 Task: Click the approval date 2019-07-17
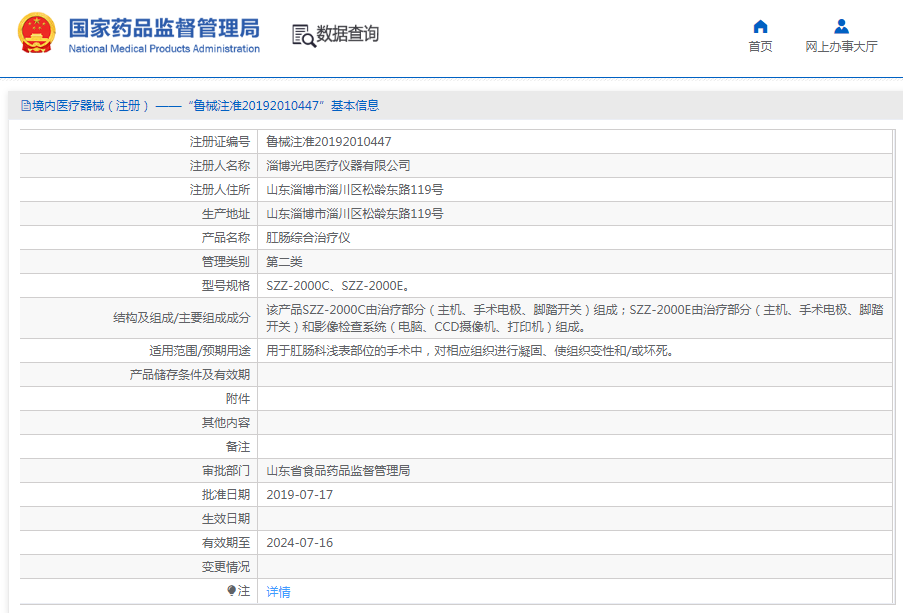[x=299, y=495]
